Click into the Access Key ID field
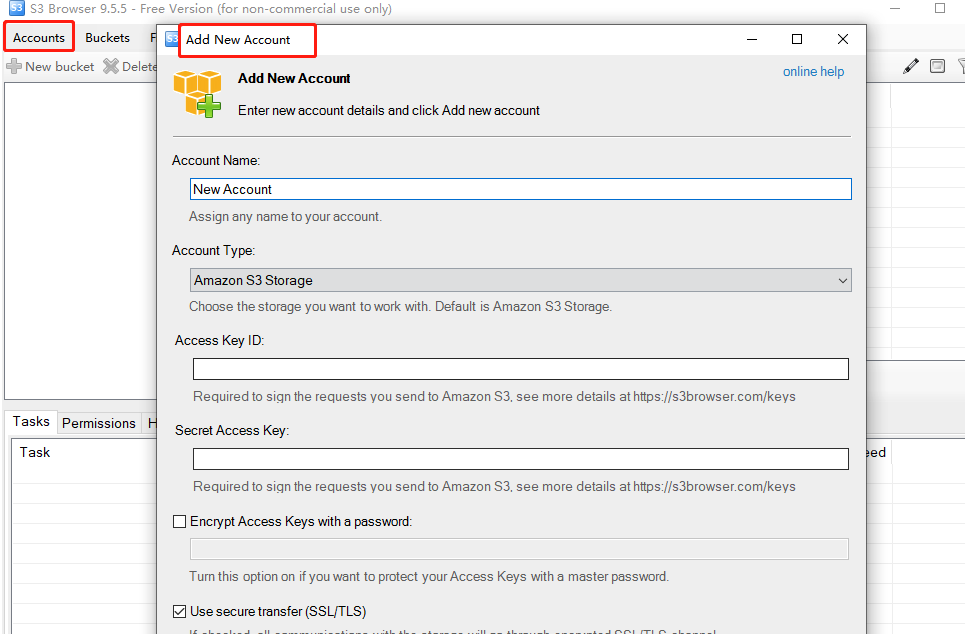Viewport: 965px width, 634px height. pyautogui.click(x=521, y=369)
